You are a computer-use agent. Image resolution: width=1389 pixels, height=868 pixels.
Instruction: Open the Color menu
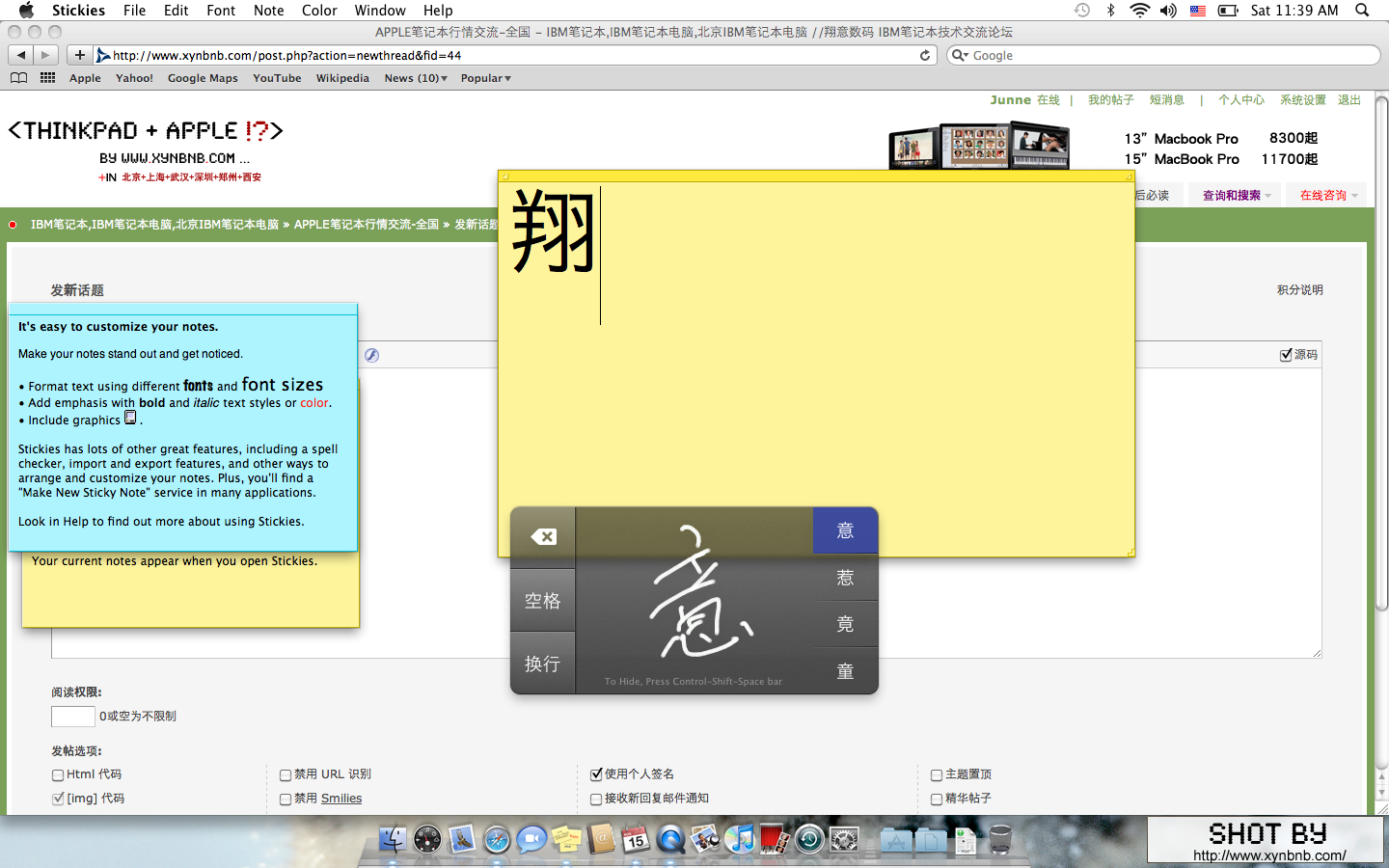(x=319, y=10)
